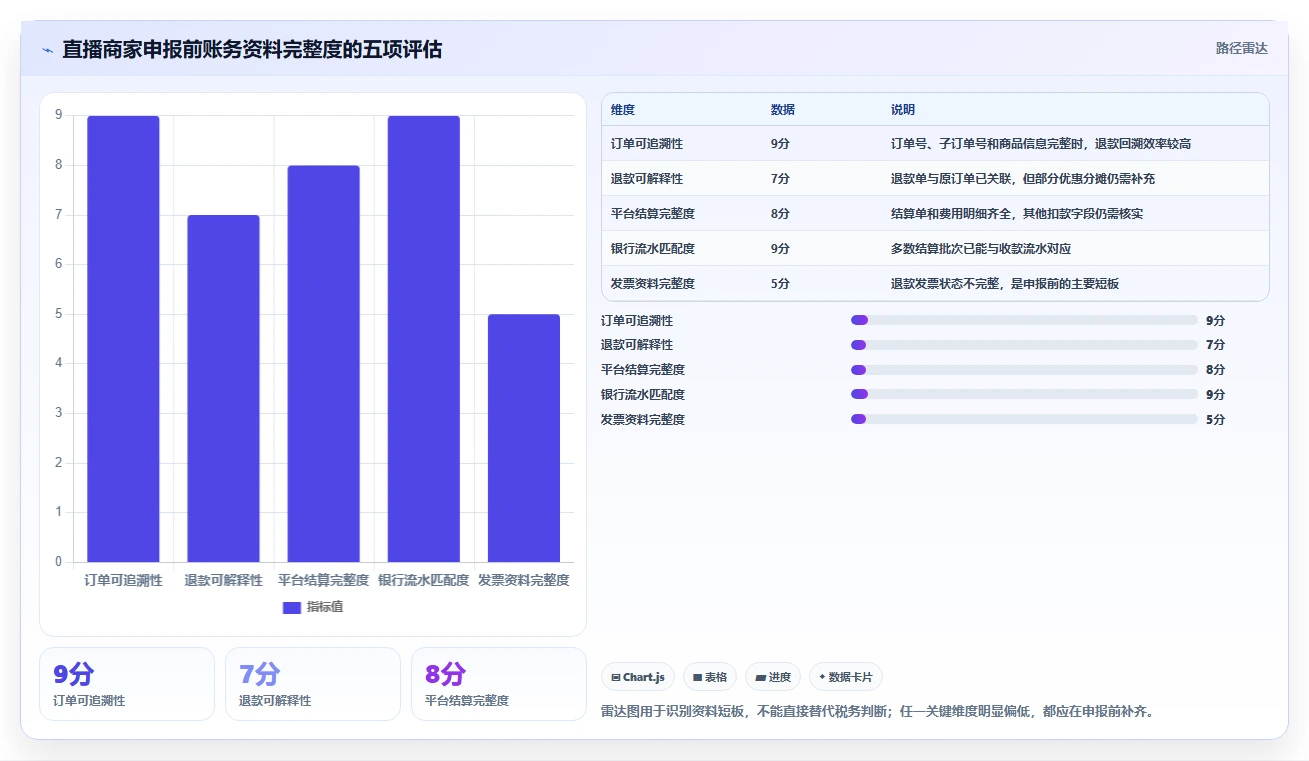Select the 发票资料完整度 table row cell
1309x761 pixels.
[x=653, y=284]
